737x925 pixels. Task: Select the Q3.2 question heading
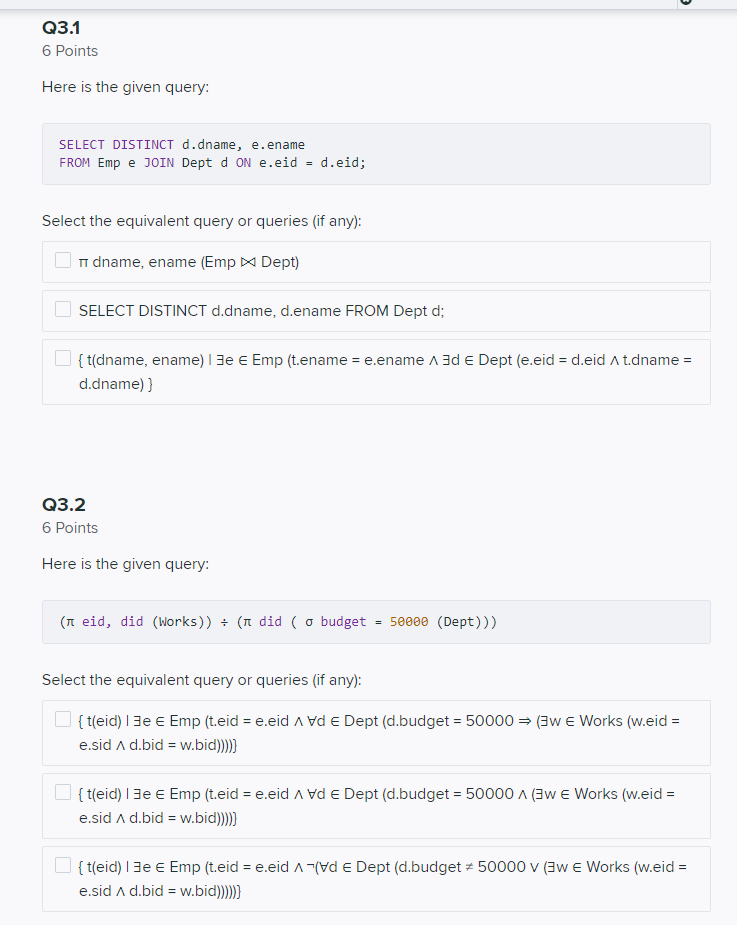tap(62, 505)
